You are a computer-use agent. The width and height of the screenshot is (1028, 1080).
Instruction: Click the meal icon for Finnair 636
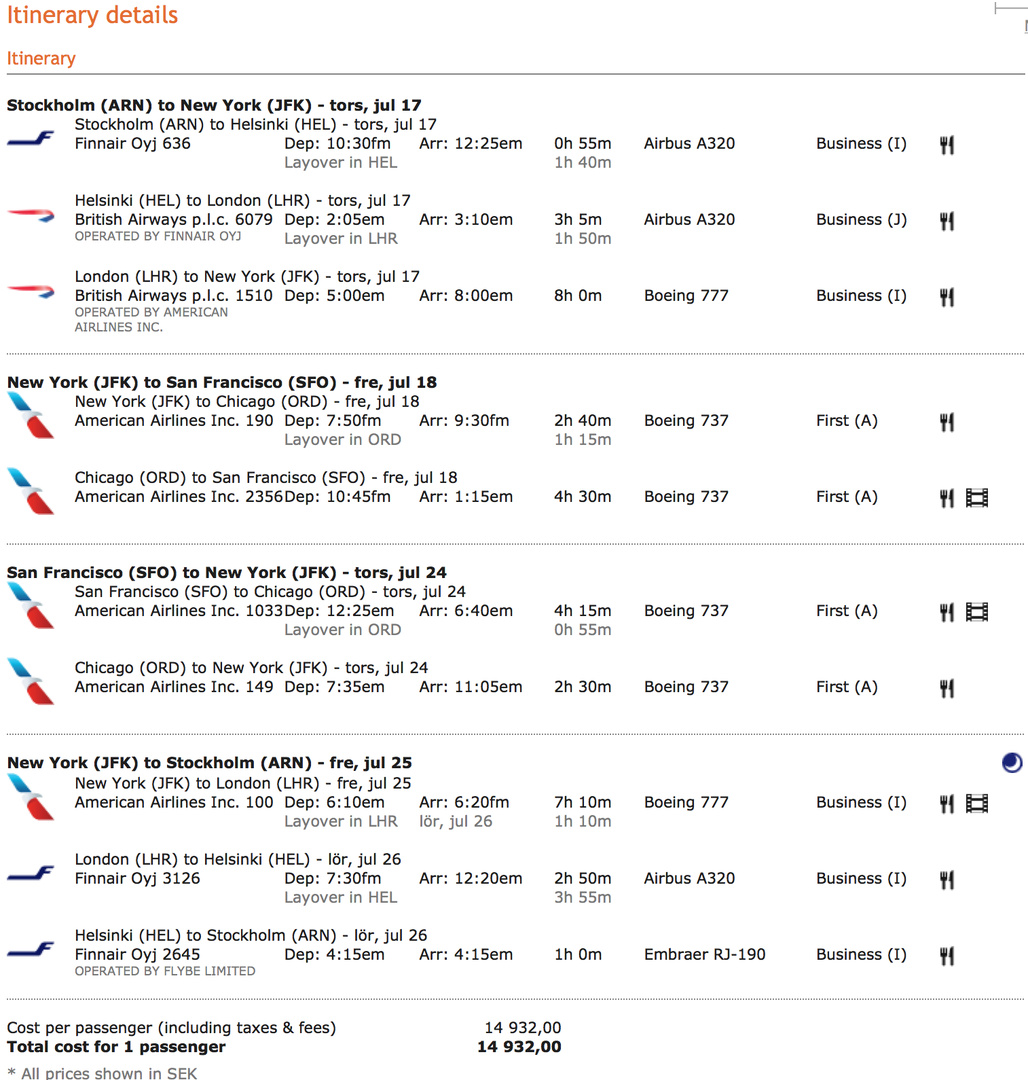[x=946, y=145]
